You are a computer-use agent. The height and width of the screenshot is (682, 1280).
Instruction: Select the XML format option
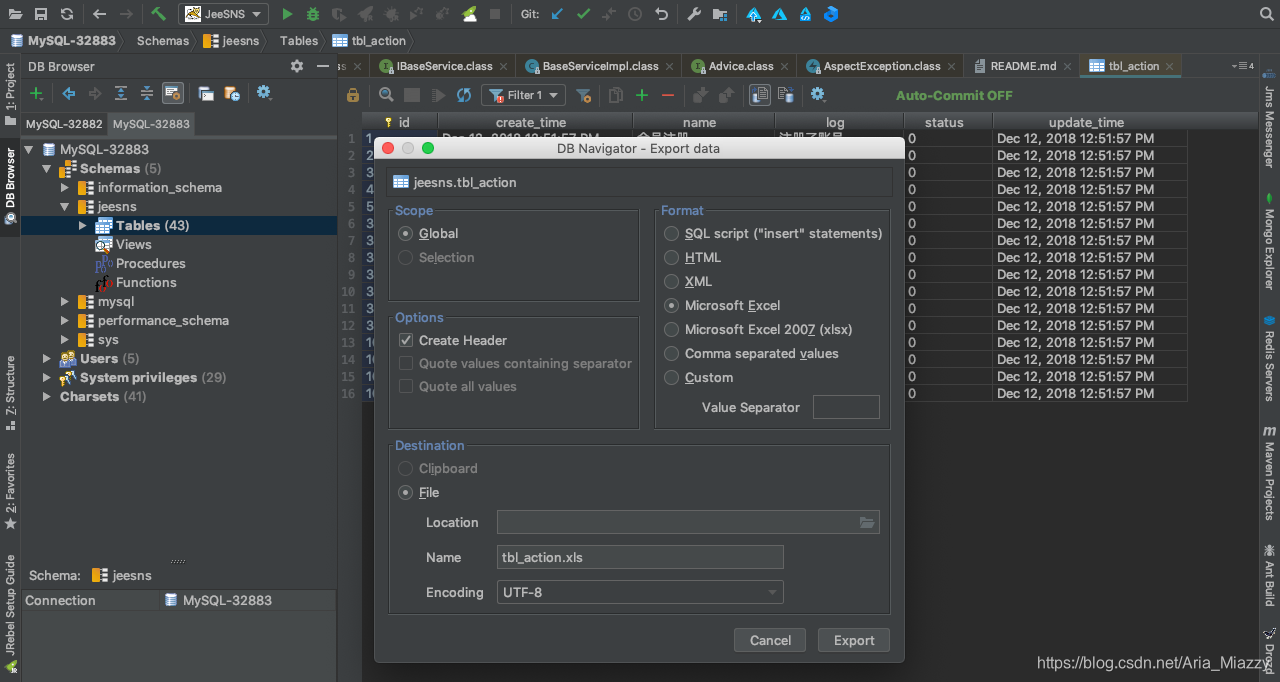[x=671, y=281]
